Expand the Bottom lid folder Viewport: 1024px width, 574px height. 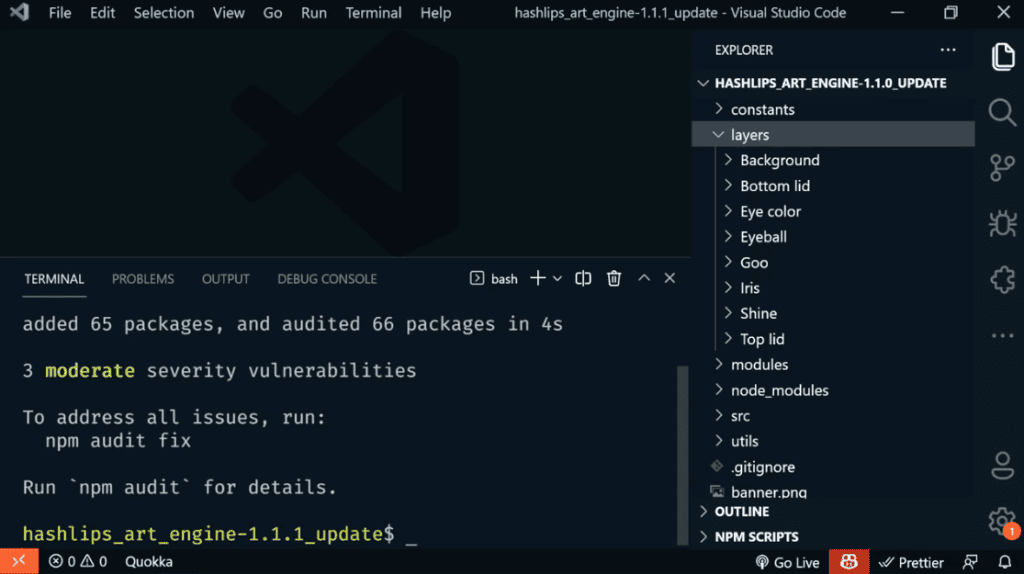728,185
